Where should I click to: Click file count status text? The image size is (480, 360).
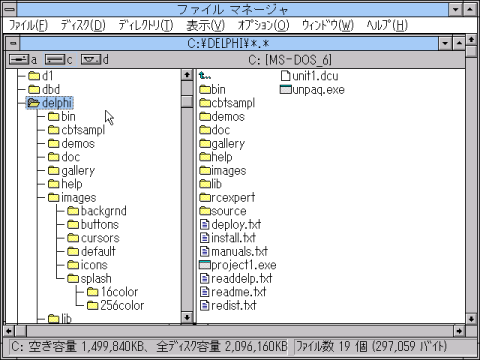[371, 347]
